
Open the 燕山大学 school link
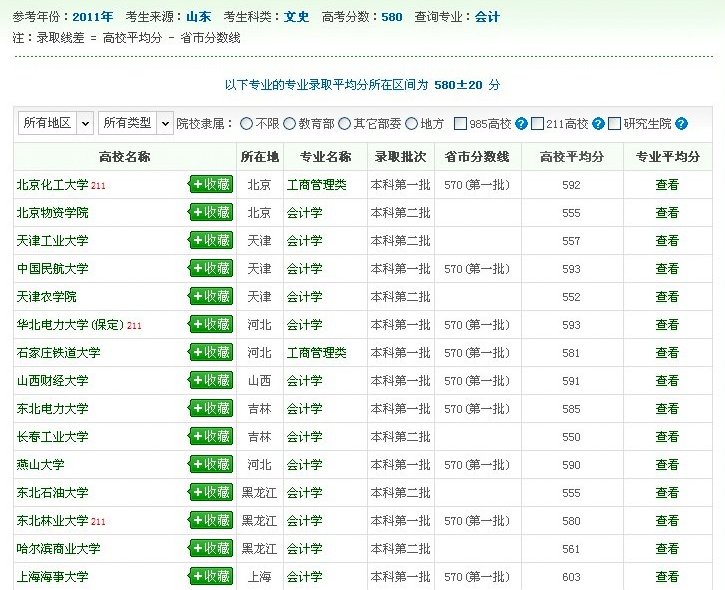[x=40, y=465]
